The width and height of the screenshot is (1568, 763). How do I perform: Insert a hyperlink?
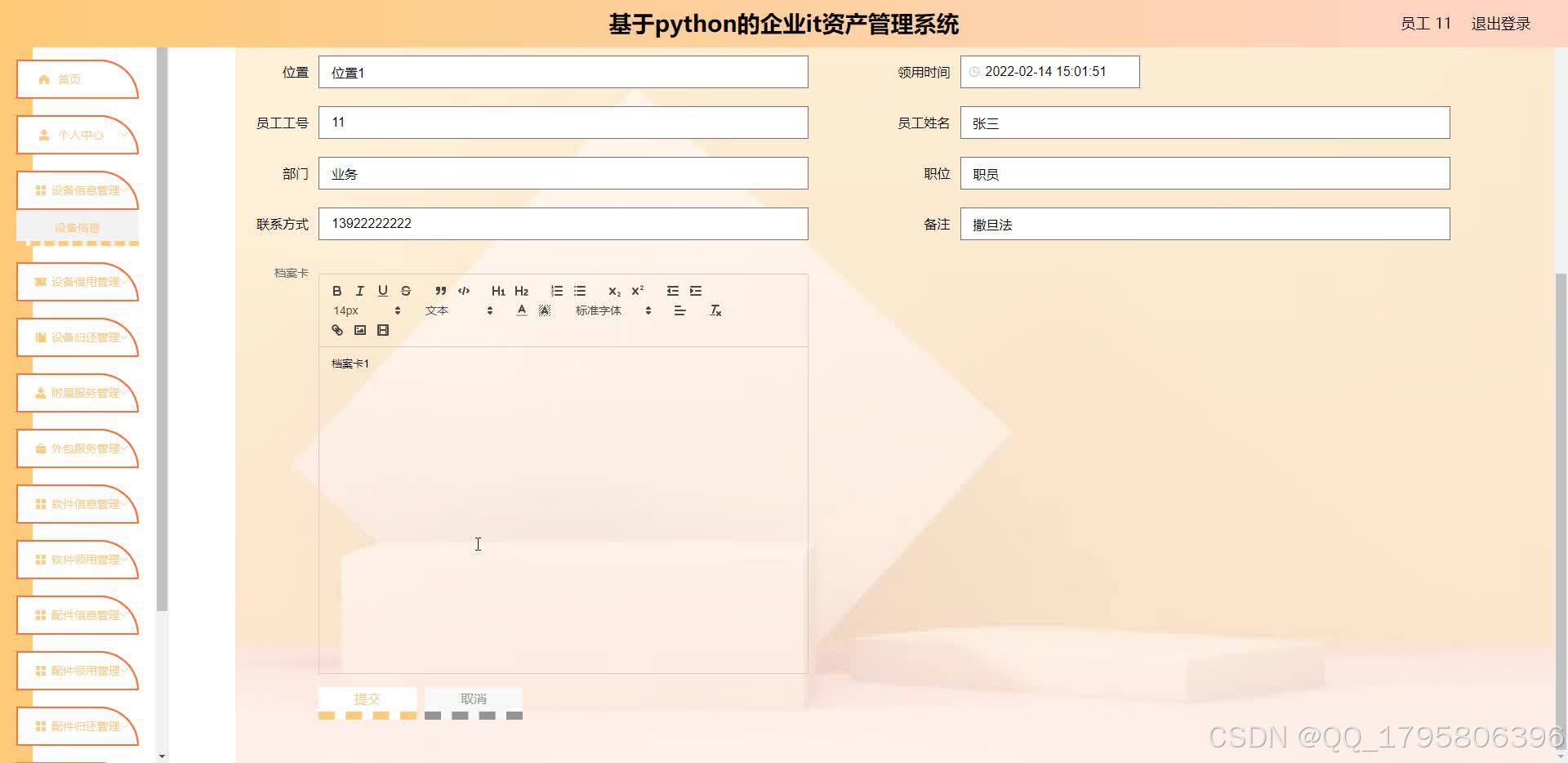[336, 330]
